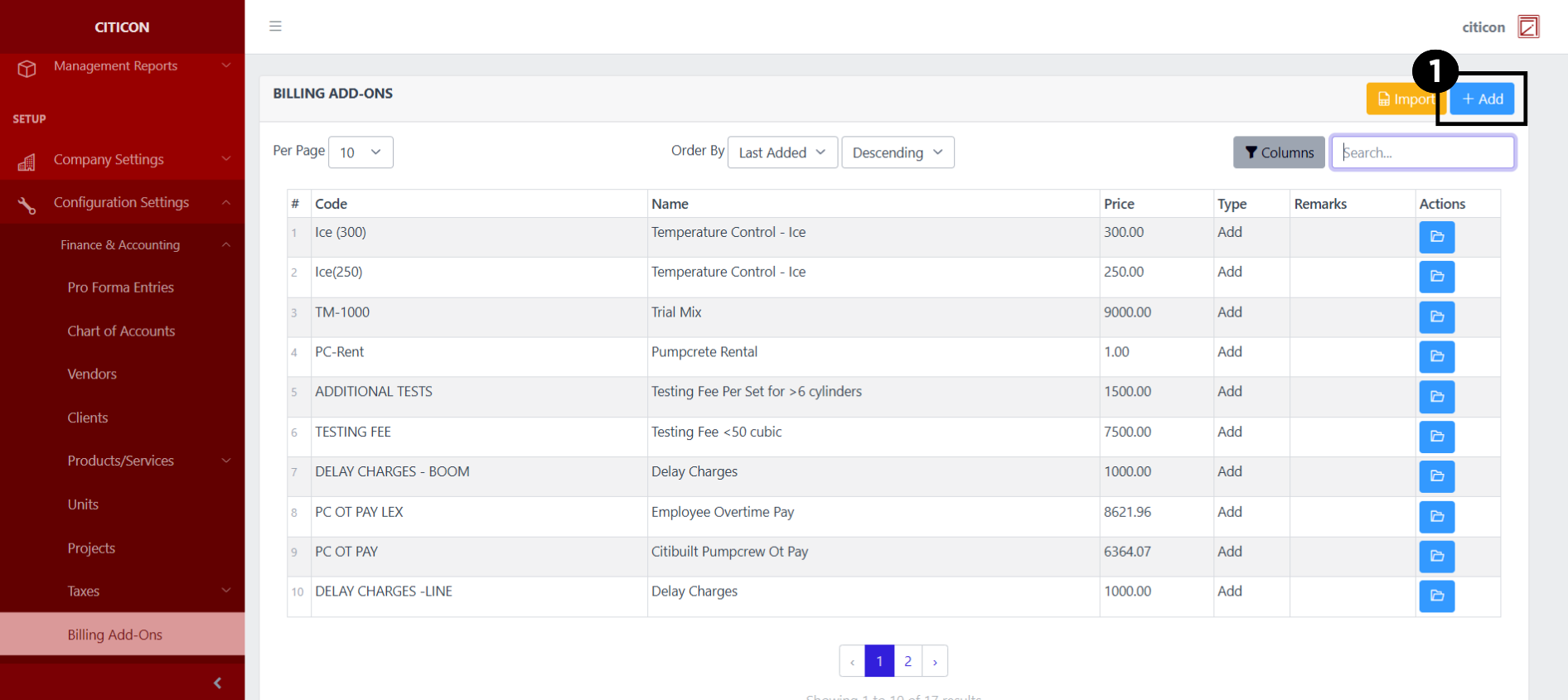Change the Descending sort direction dropdown
Screen dimensions: 1568x700
[897, 152]
